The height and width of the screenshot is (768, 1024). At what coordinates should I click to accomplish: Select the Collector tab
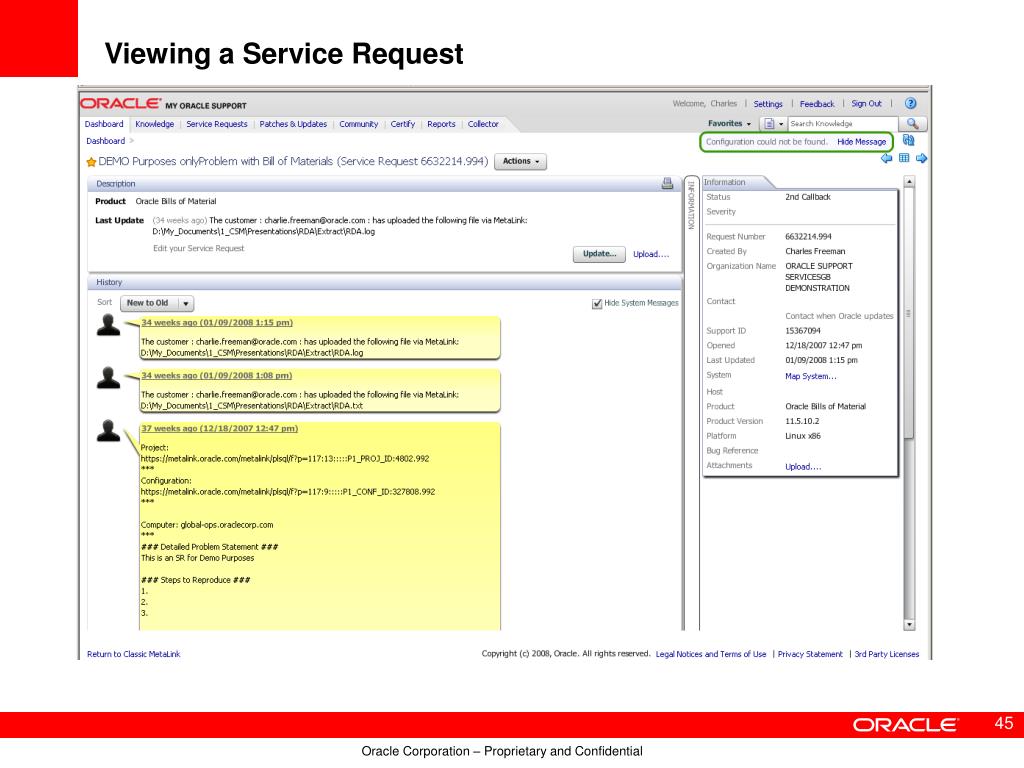(483, 124)
